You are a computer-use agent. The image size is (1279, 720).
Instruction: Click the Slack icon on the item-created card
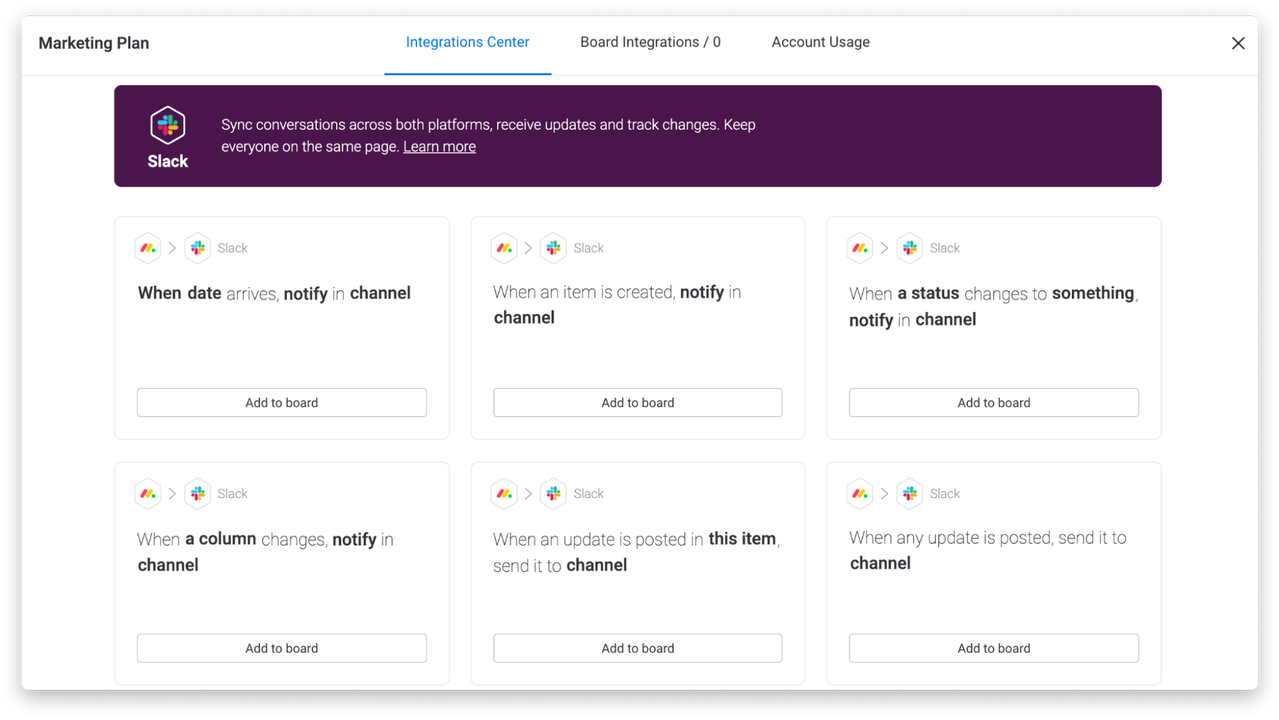pyautogui.click(x=553, y=248)
